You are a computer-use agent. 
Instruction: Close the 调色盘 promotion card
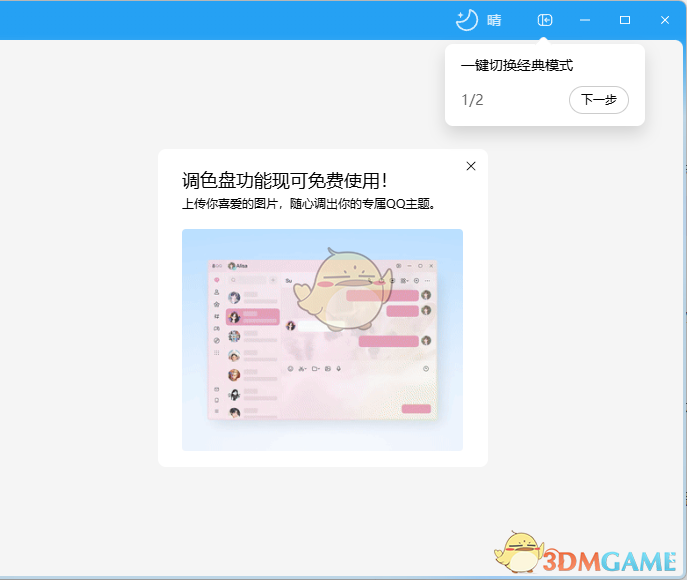471,166
